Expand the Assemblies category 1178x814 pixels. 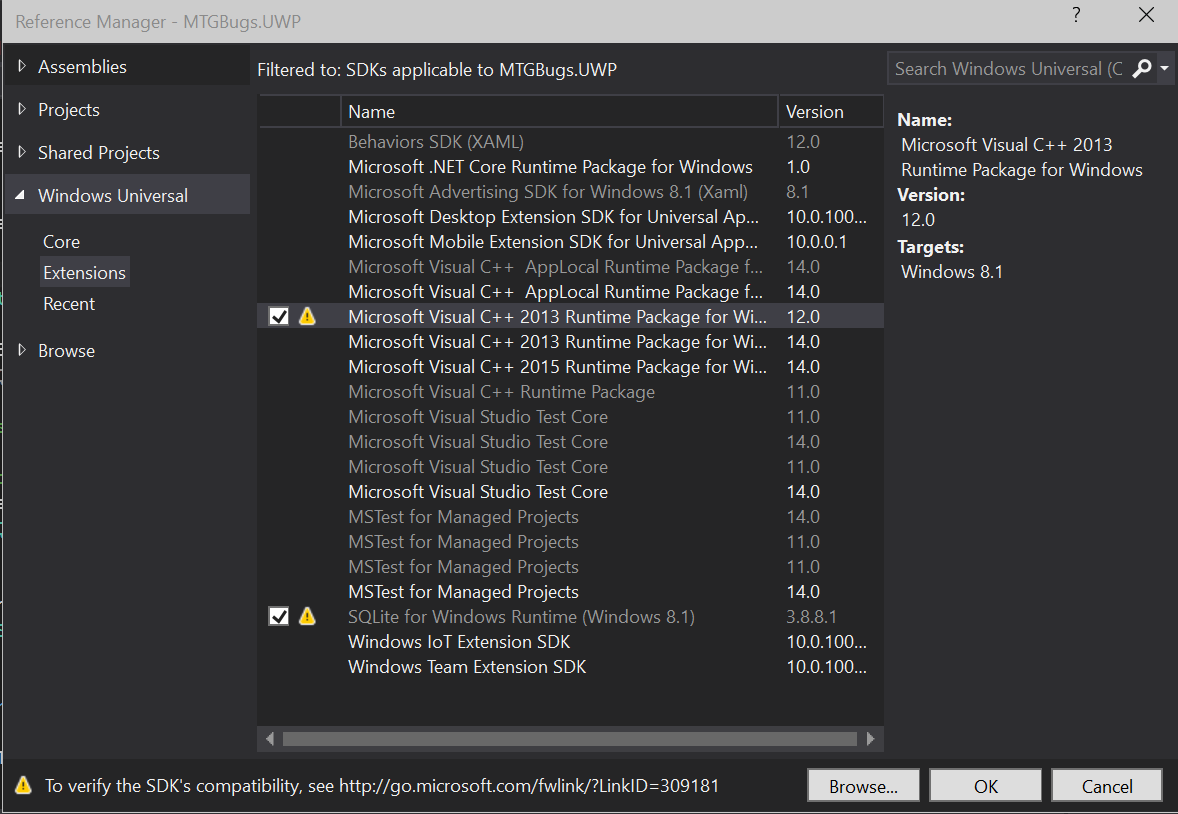(x=22, y=67)
